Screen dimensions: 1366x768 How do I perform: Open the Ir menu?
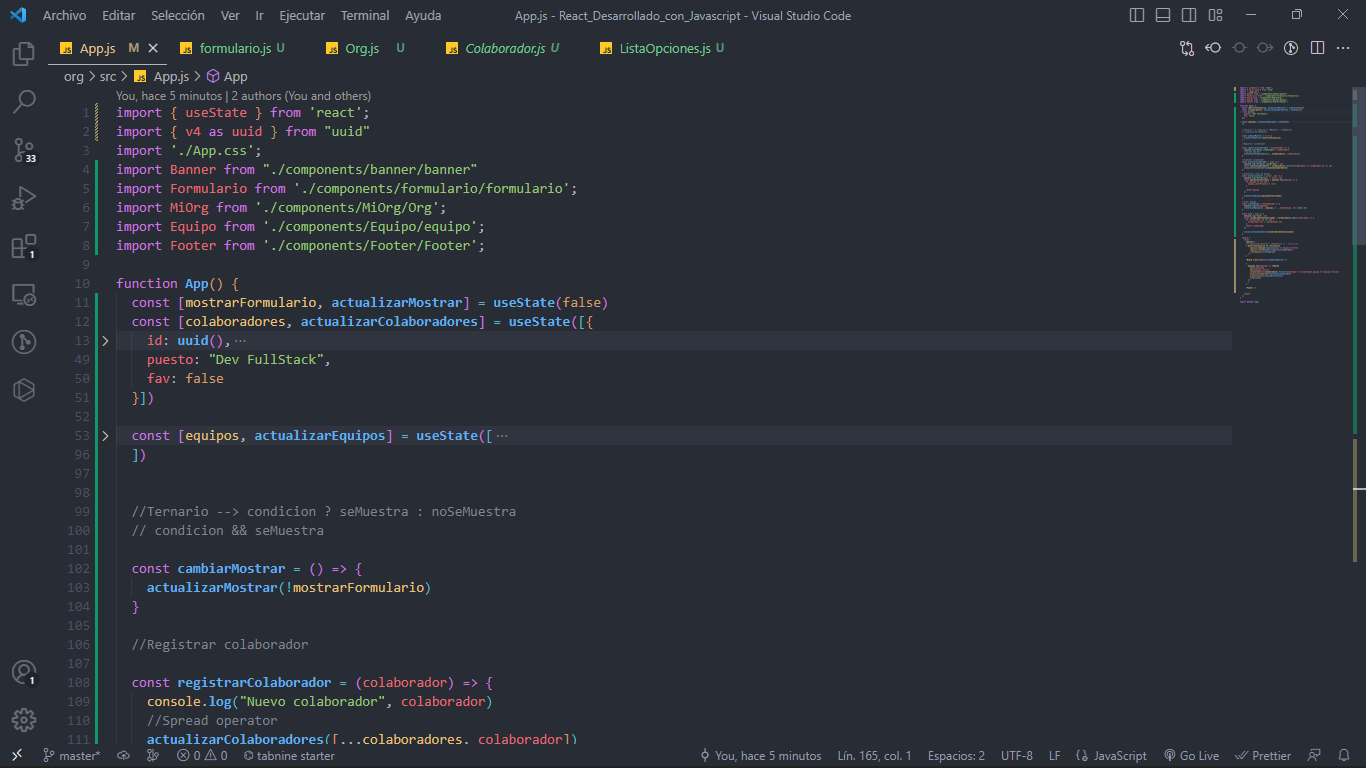[x=260, y=15]
